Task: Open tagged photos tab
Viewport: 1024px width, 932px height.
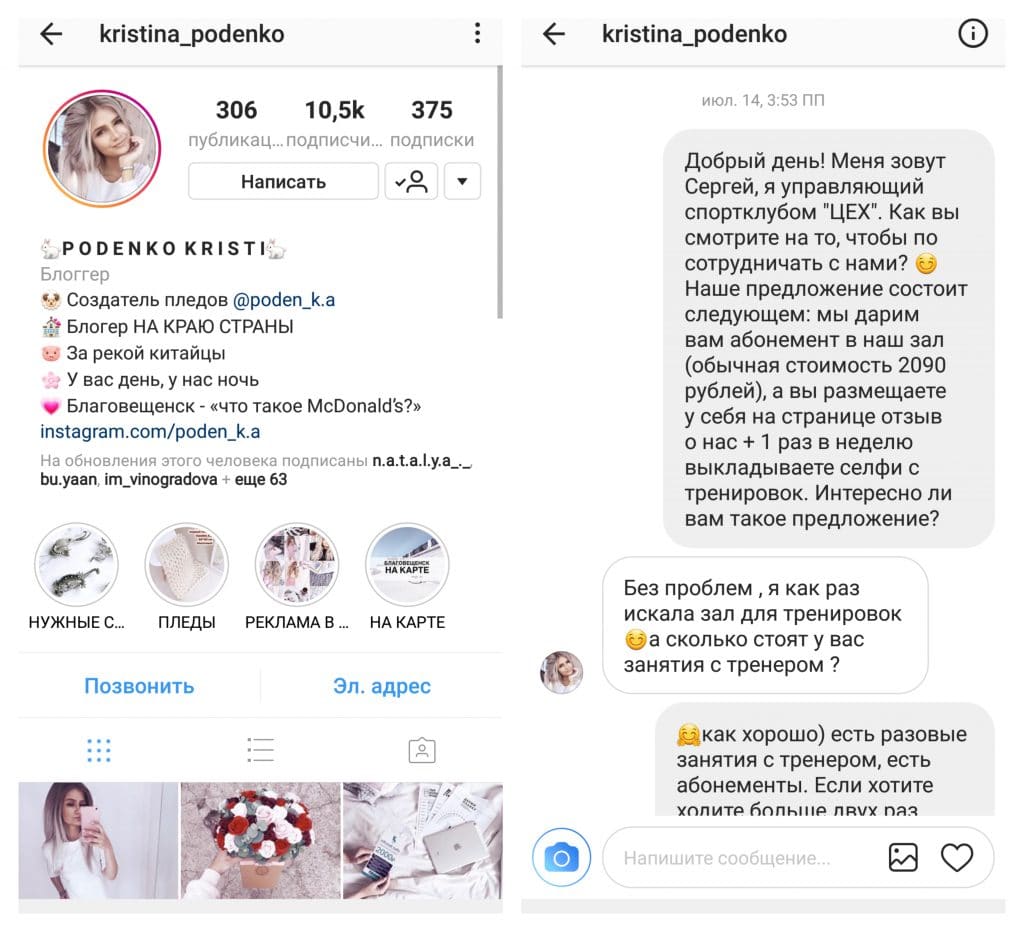Action: pos(422,750)
